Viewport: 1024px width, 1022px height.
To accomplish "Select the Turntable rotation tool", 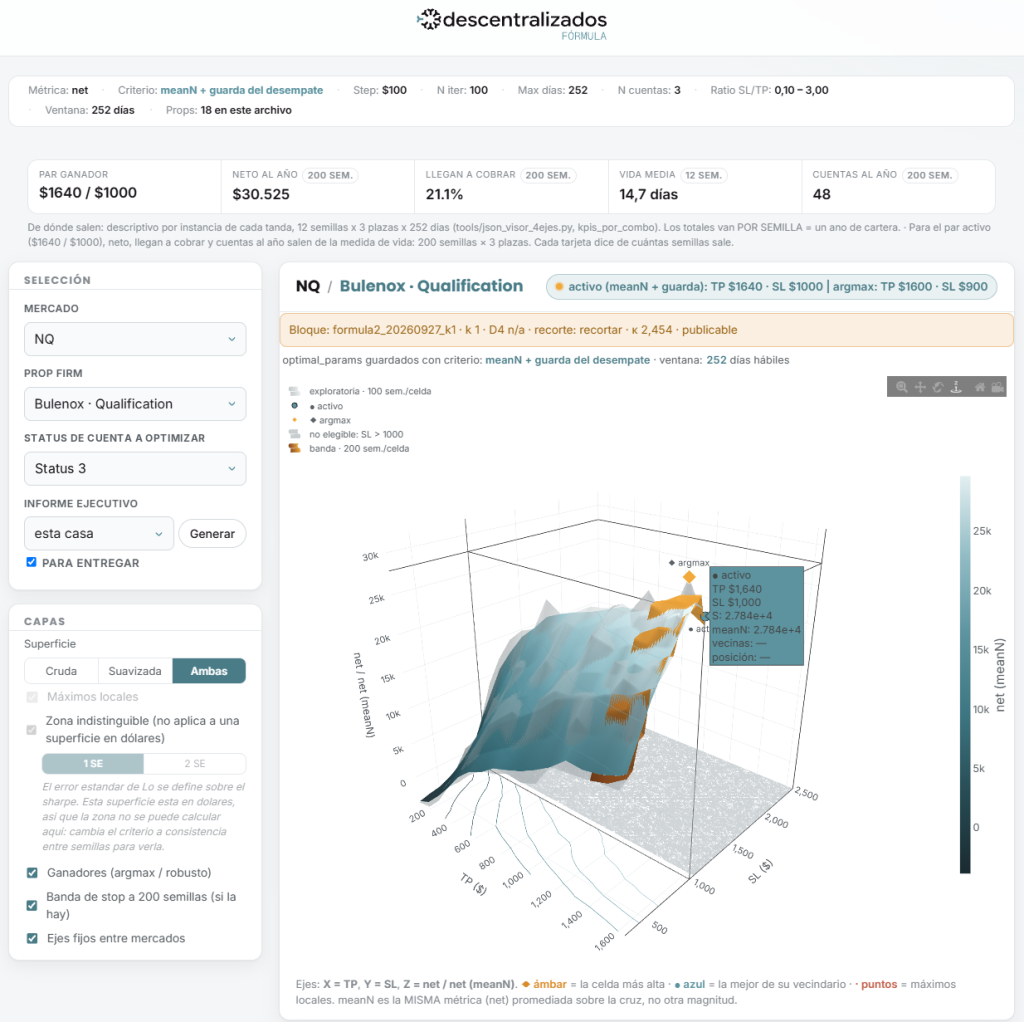I will [956, 387].
